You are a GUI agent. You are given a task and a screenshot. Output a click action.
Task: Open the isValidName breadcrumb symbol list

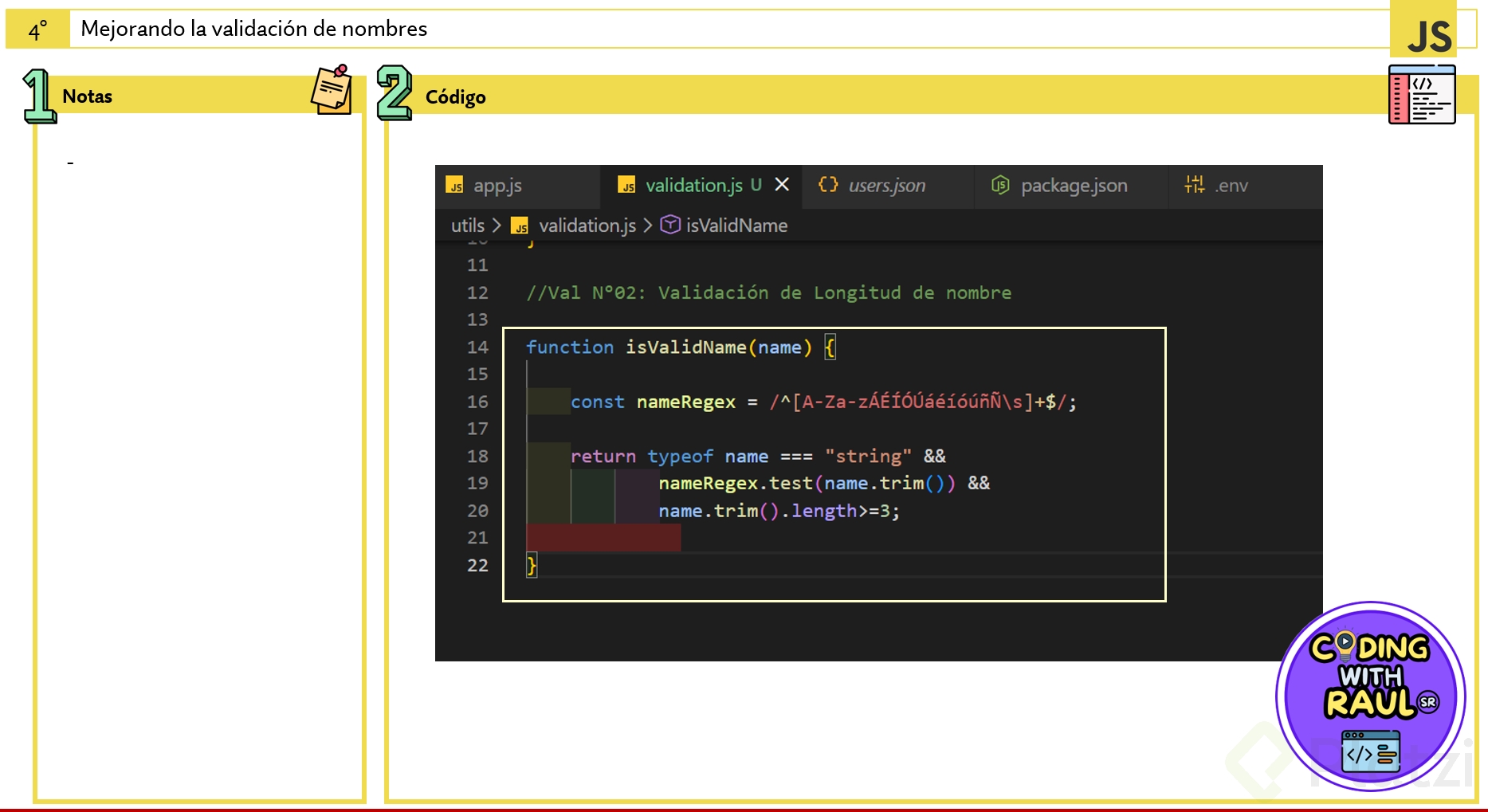pyautogui.click(x=736, y=226)
